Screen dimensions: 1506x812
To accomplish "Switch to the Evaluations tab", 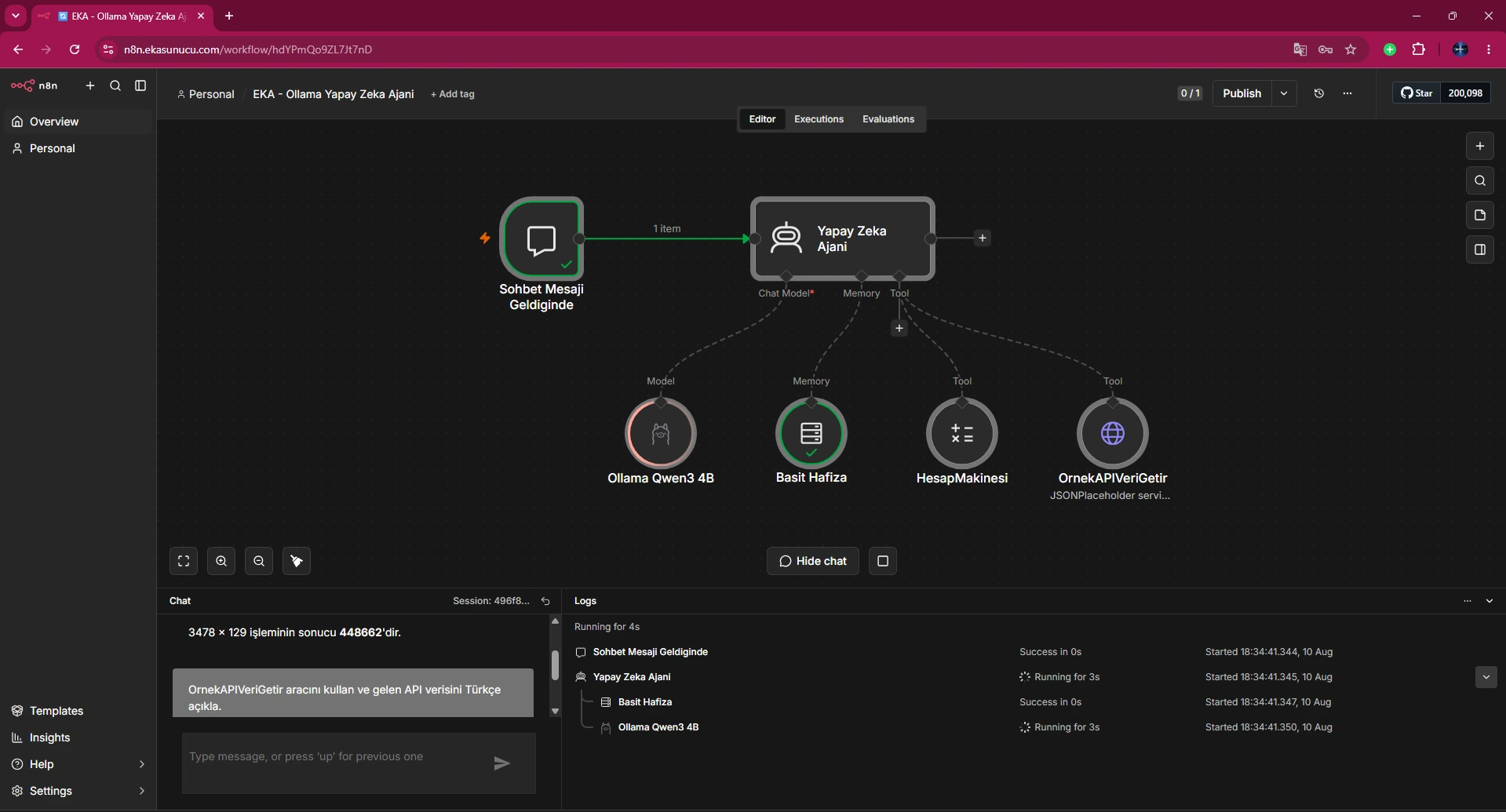I will click(888, 119).
